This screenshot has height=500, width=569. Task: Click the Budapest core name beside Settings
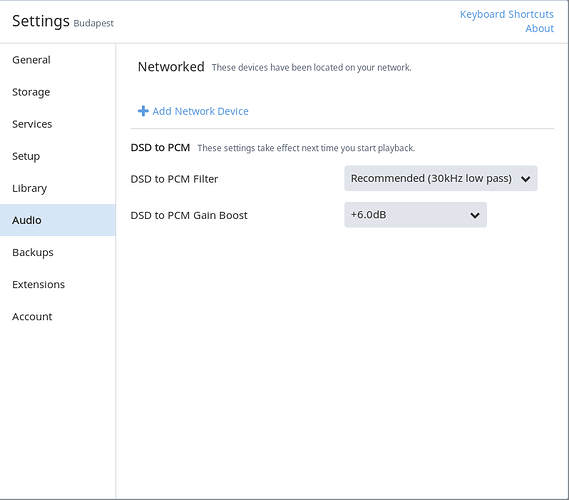(94, 23)
